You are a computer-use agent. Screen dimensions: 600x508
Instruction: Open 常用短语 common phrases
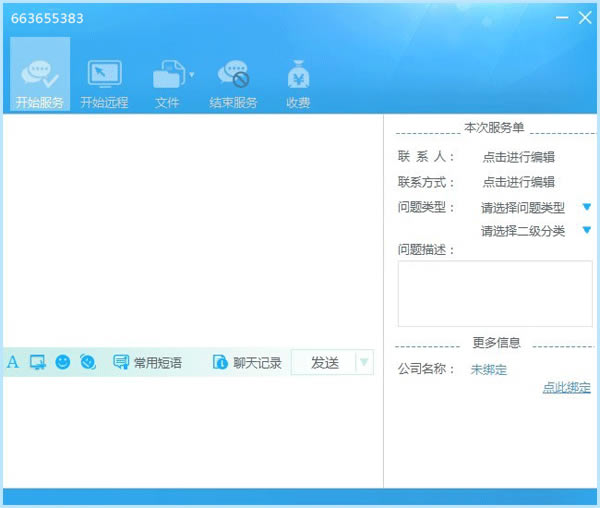(x=147, y=362)
